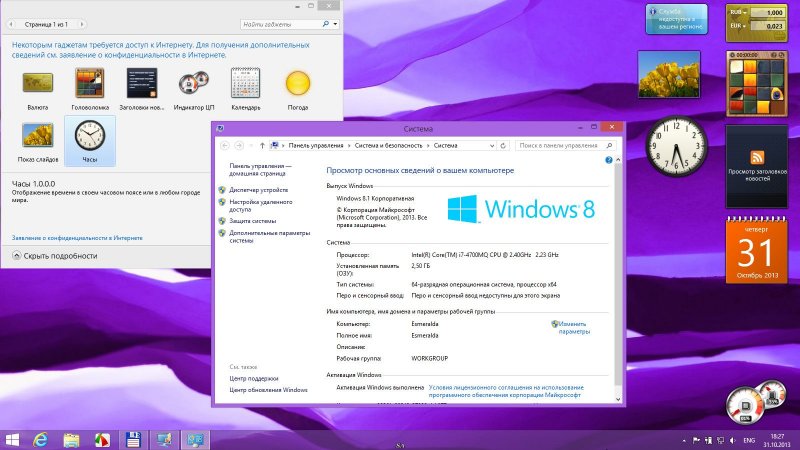Click the volume icon in system tray

pos(733,440)
